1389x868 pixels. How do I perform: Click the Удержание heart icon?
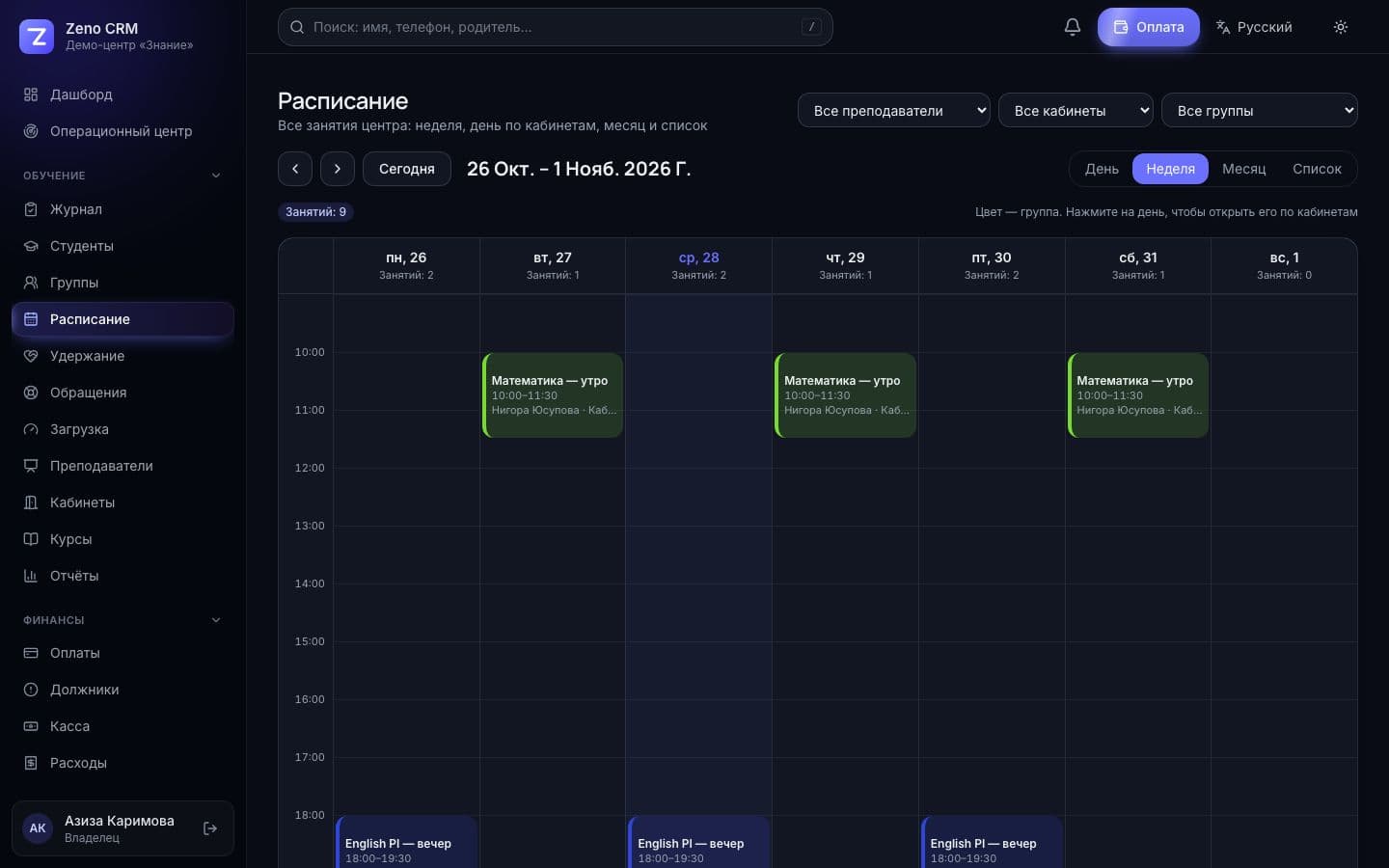[x=31, y=356]
